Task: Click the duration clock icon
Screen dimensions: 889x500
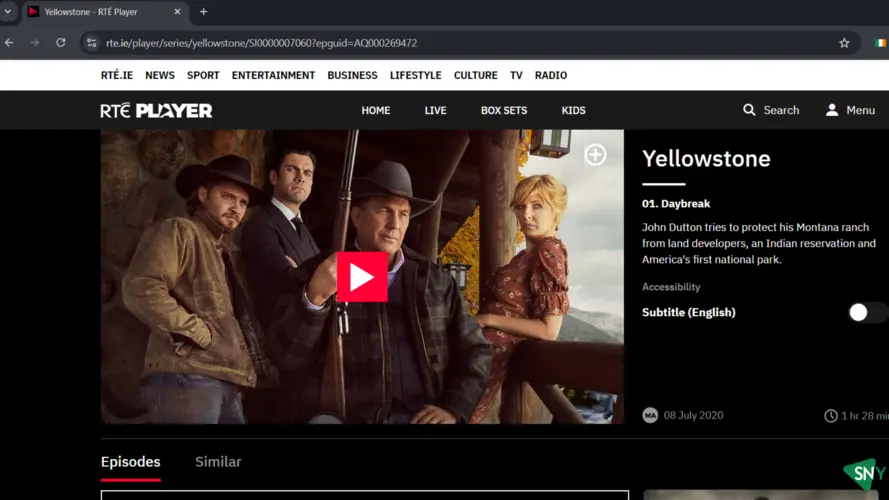Action: [x=831, y=416]
